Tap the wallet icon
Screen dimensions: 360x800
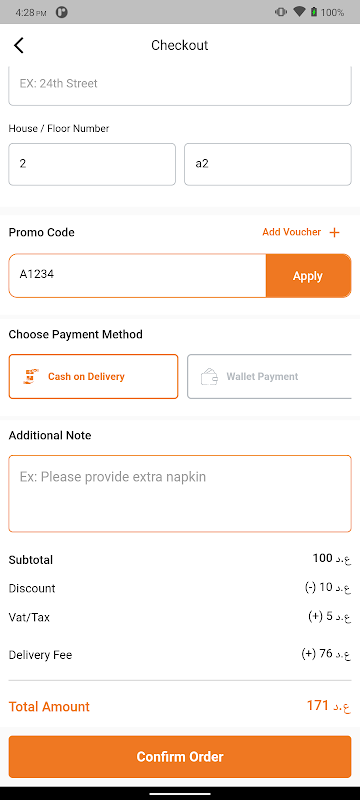tap(209, 377)
